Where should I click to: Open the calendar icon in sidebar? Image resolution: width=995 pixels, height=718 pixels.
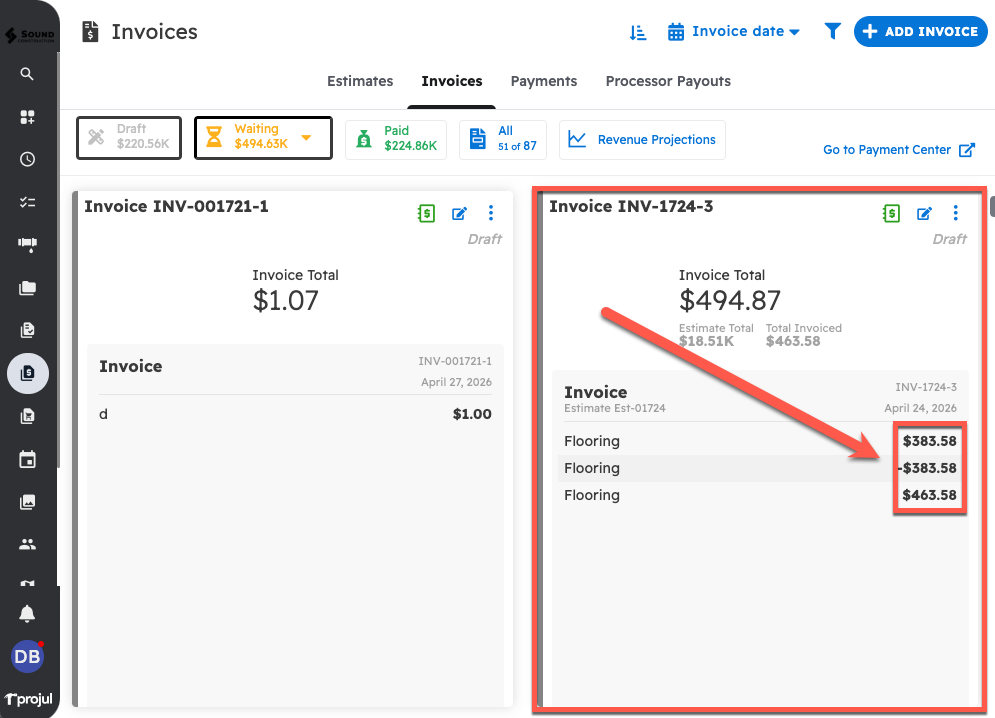pos(27,460)
